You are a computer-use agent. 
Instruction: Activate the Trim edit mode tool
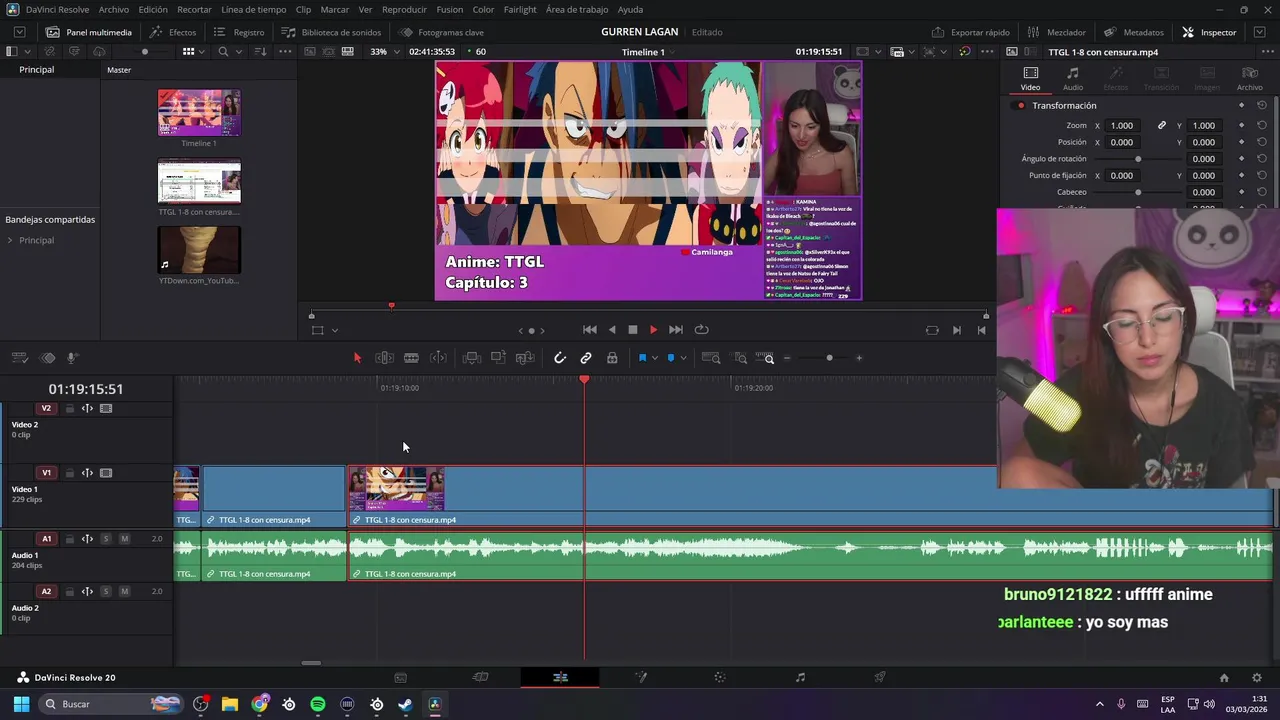384,358
